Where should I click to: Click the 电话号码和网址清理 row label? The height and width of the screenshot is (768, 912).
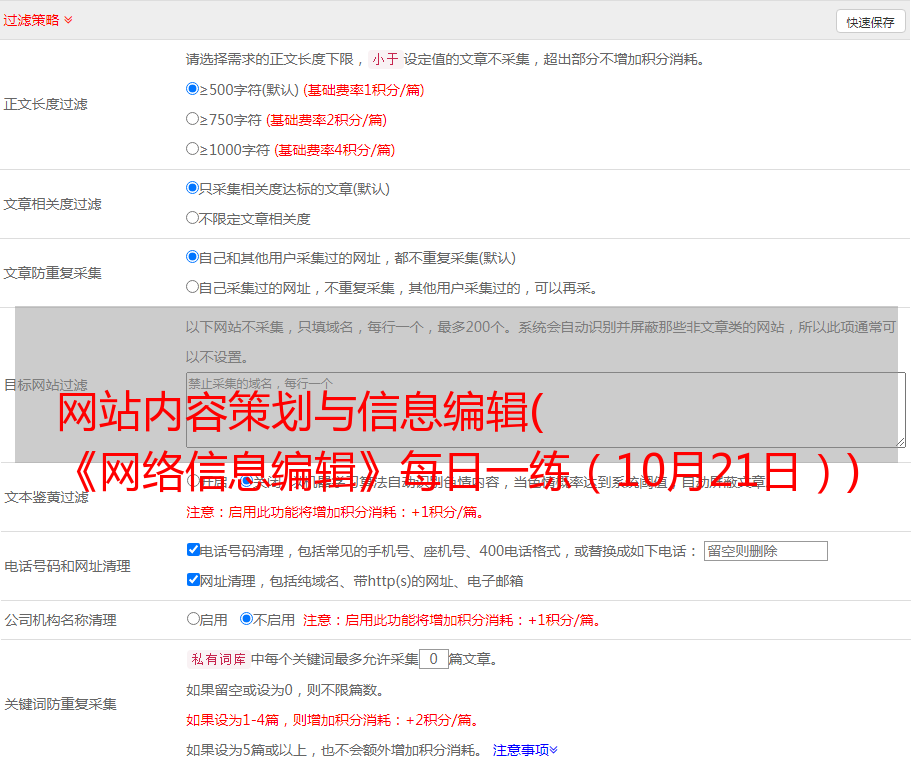[67, 566]
